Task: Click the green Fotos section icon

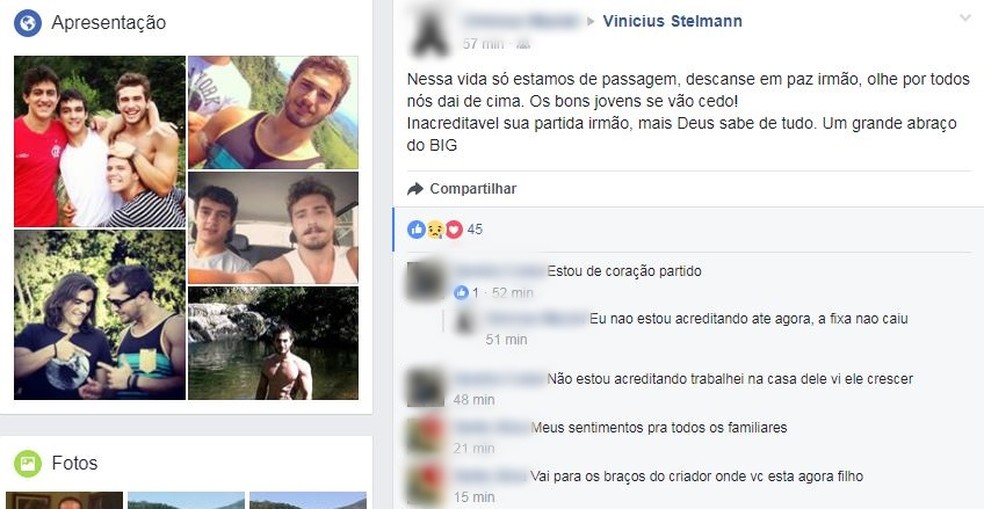Action: pos(28,463)
